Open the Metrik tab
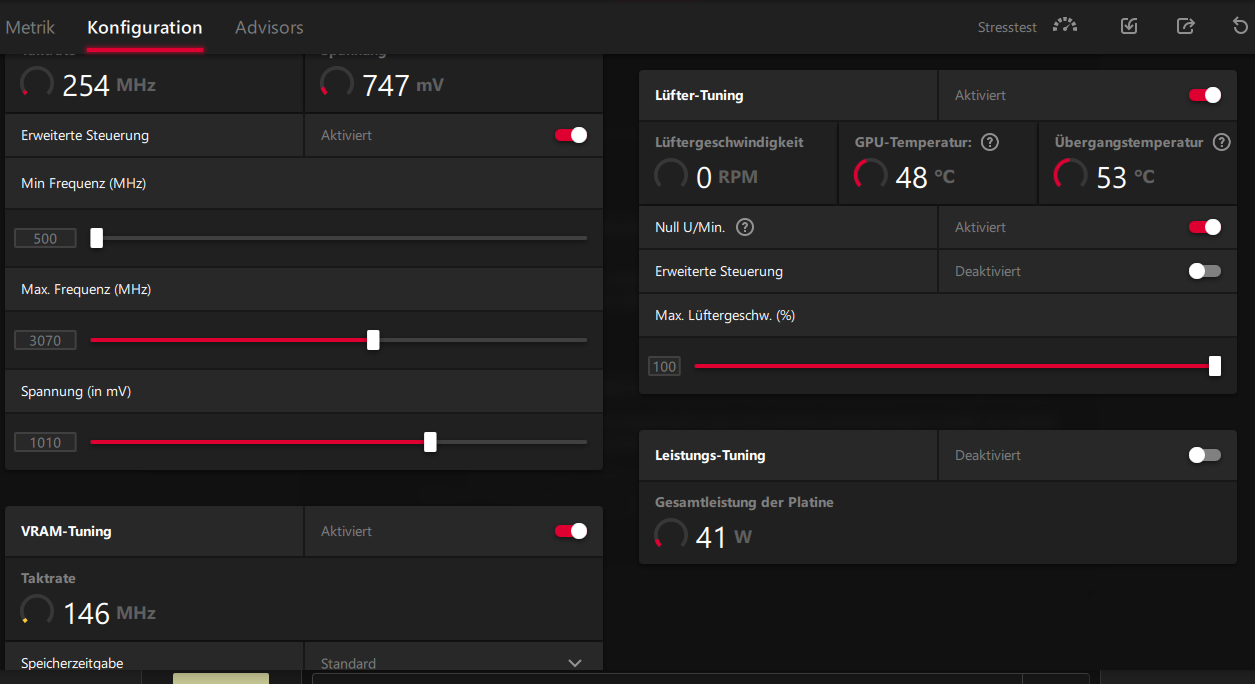This screenshot has height=684, width=1255. coord(30,27)
